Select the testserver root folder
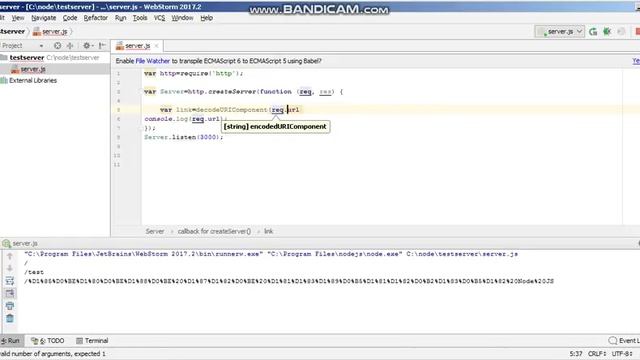Viewport: 640px width, 360px height. (27, 58)
